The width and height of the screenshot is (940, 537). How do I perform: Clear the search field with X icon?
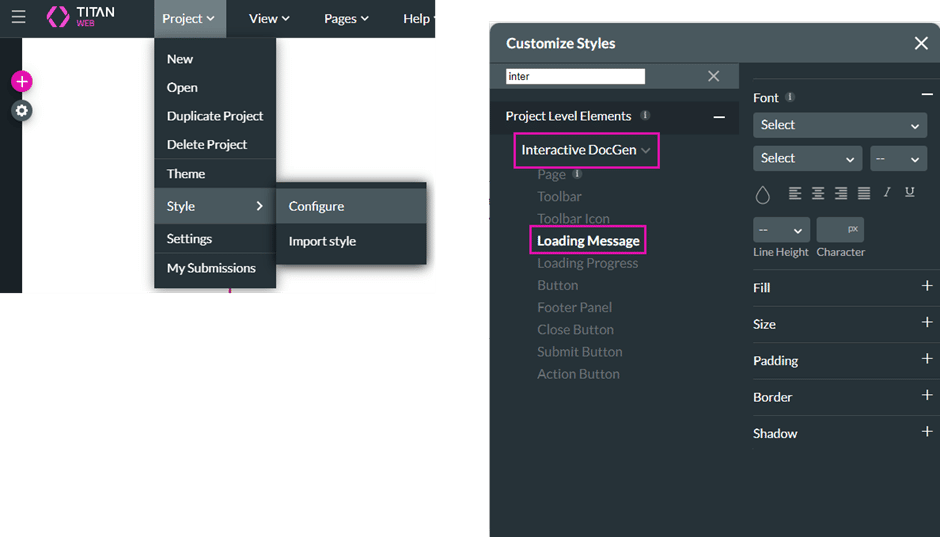pyautogui.click(x=713, y=76)
